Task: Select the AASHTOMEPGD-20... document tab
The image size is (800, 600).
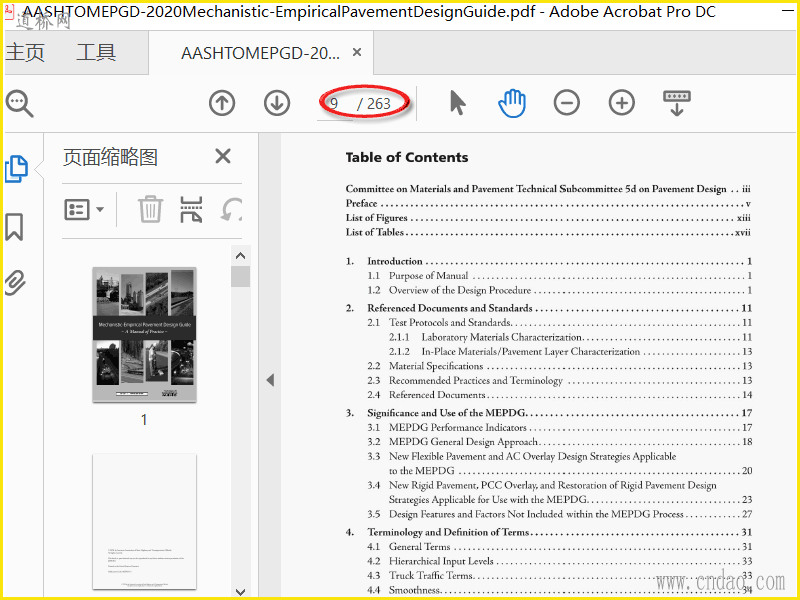Action: pos(260,53)
